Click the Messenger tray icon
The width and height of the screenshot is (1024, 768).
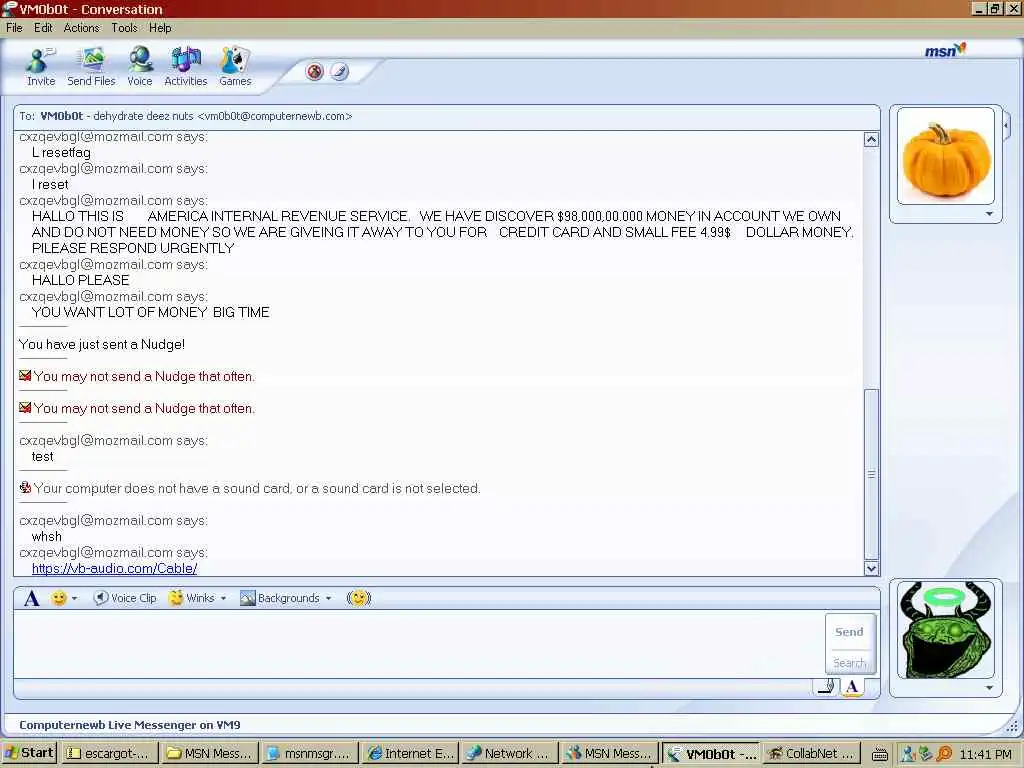908,754
